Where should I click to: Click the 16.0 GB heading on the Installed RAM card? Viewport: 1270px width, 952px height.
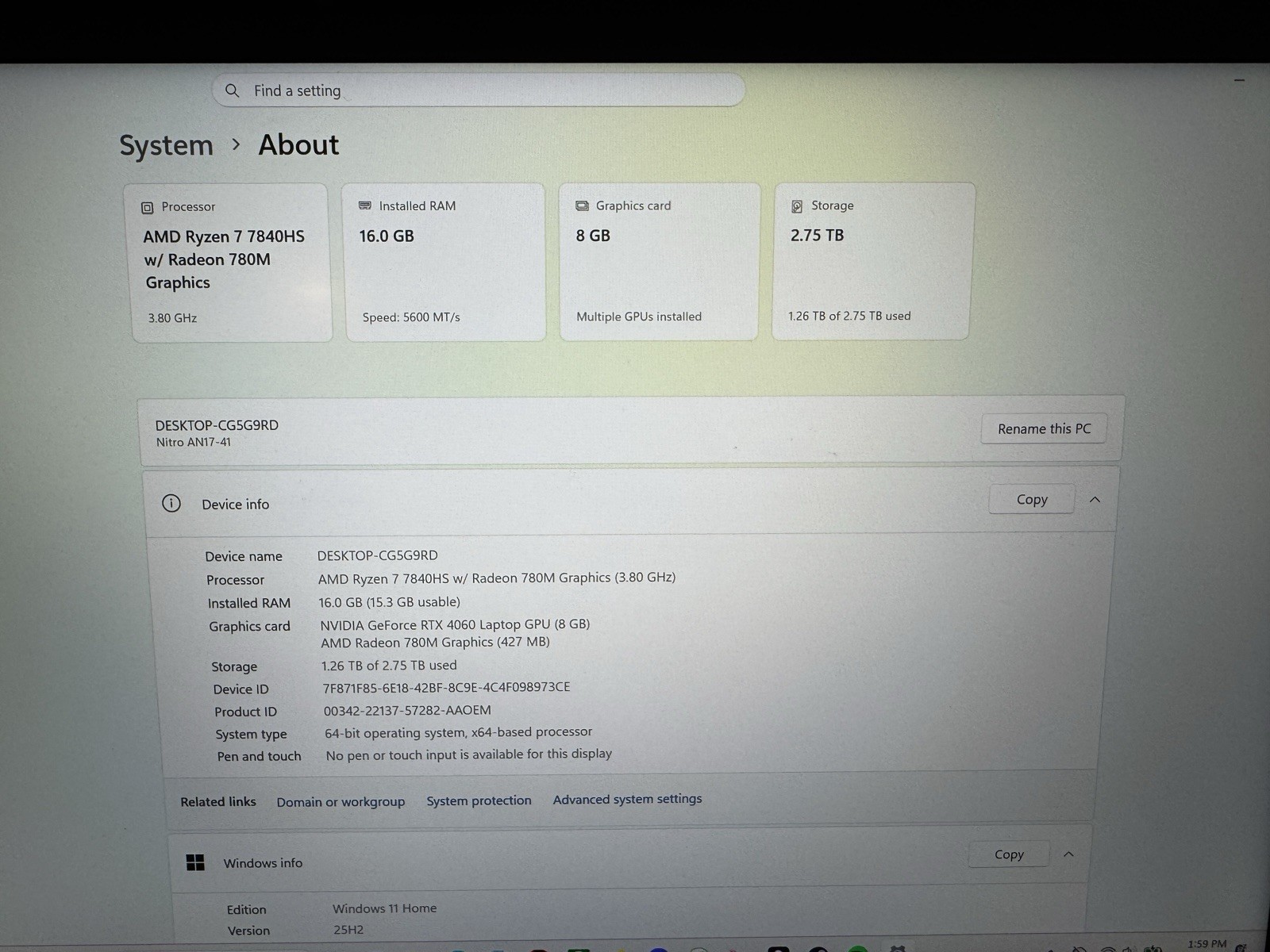click(387, 236)
